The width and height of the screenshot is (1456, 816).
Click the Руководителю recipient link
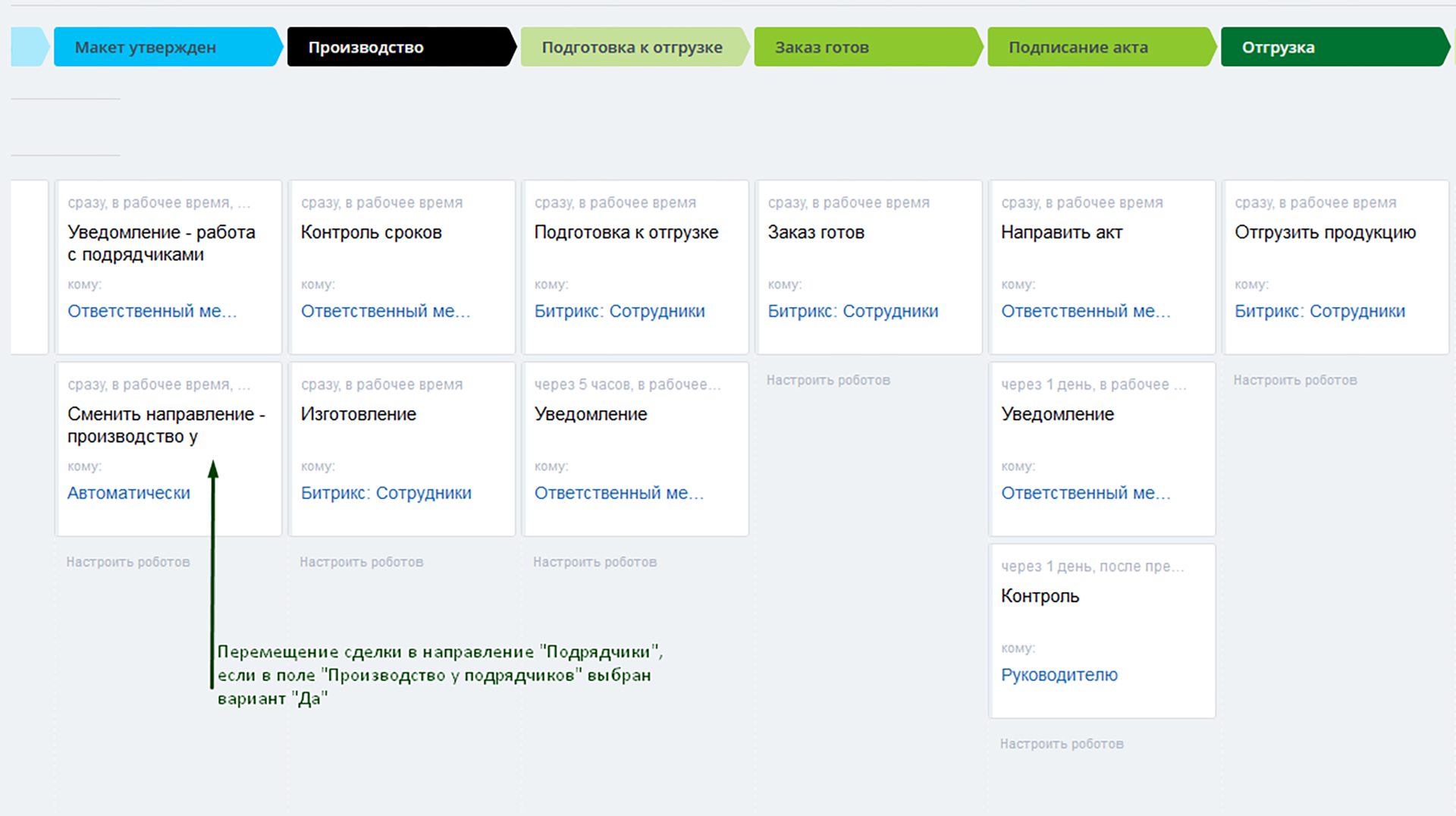pyautogui.click(x=1059, y=675)
